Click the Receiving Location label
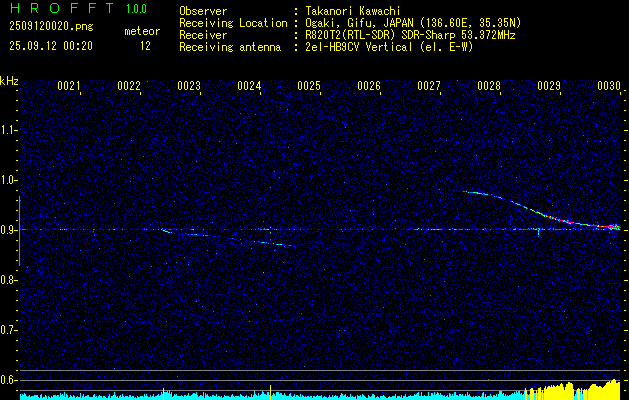The image size is (629, 400). tap(233, 23)
